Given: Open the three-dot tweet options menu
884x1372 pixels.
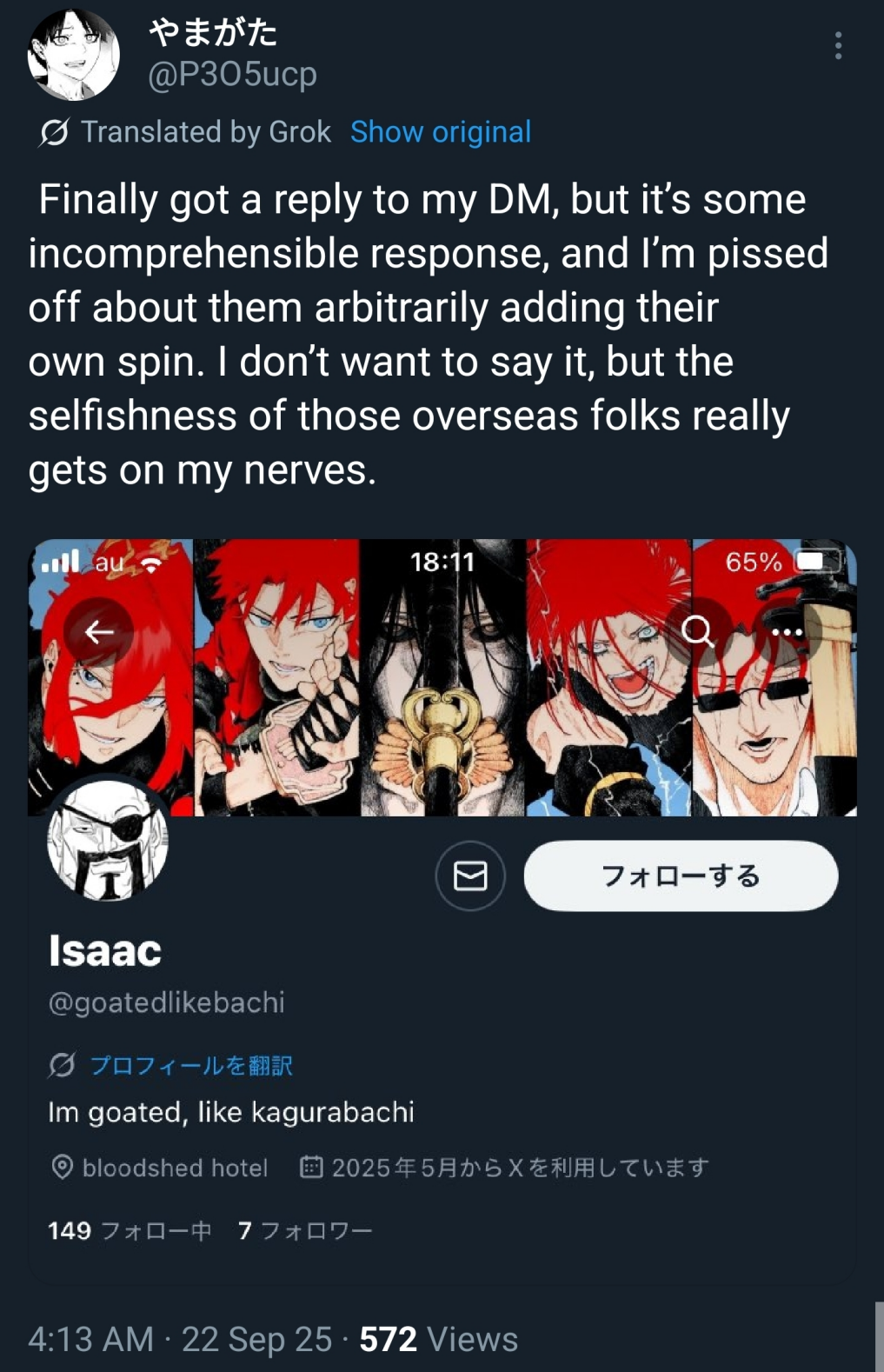Looking at the screenshot, I should (838, 45).
